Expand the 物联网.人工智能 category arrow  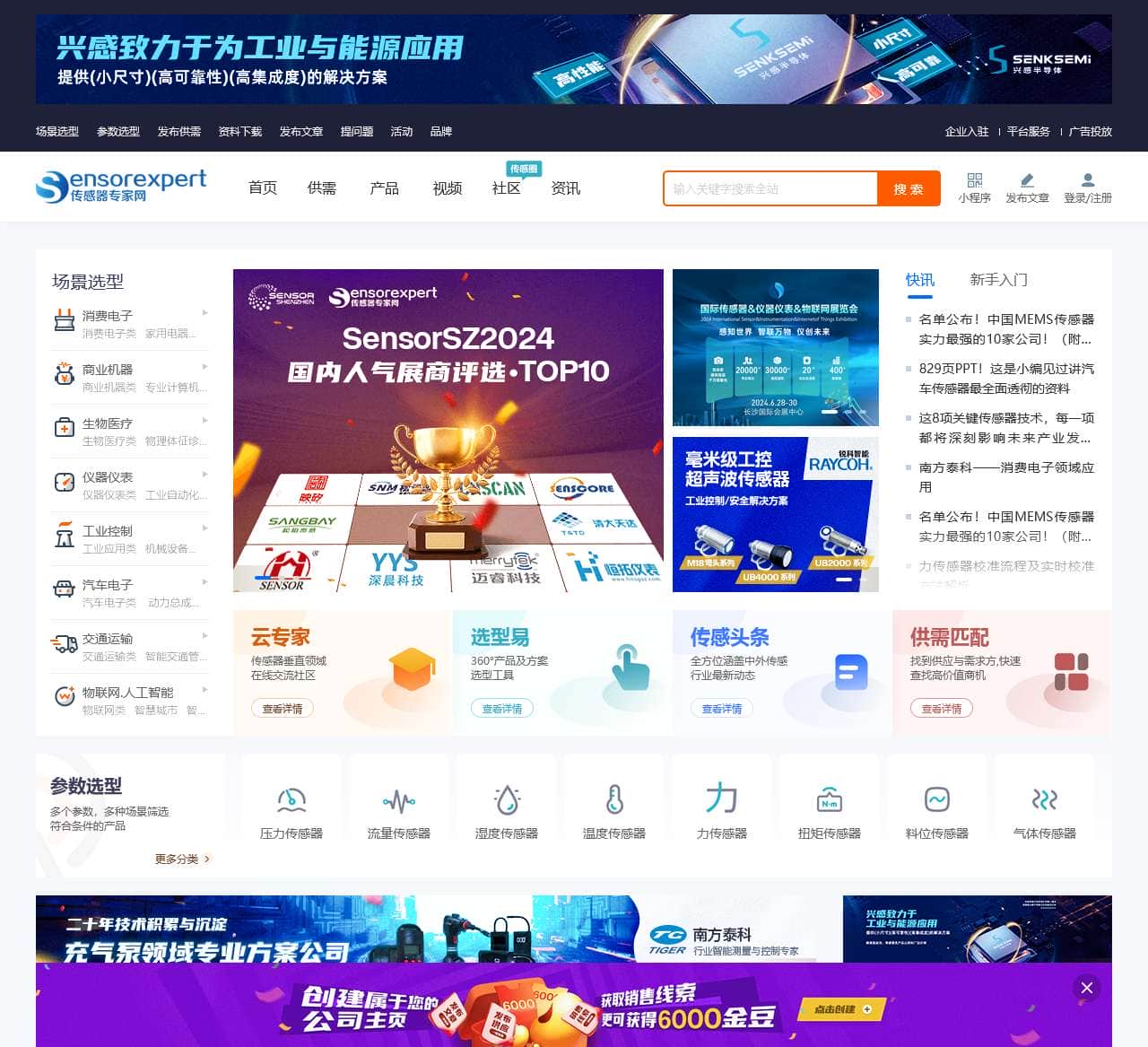(205, 690)
